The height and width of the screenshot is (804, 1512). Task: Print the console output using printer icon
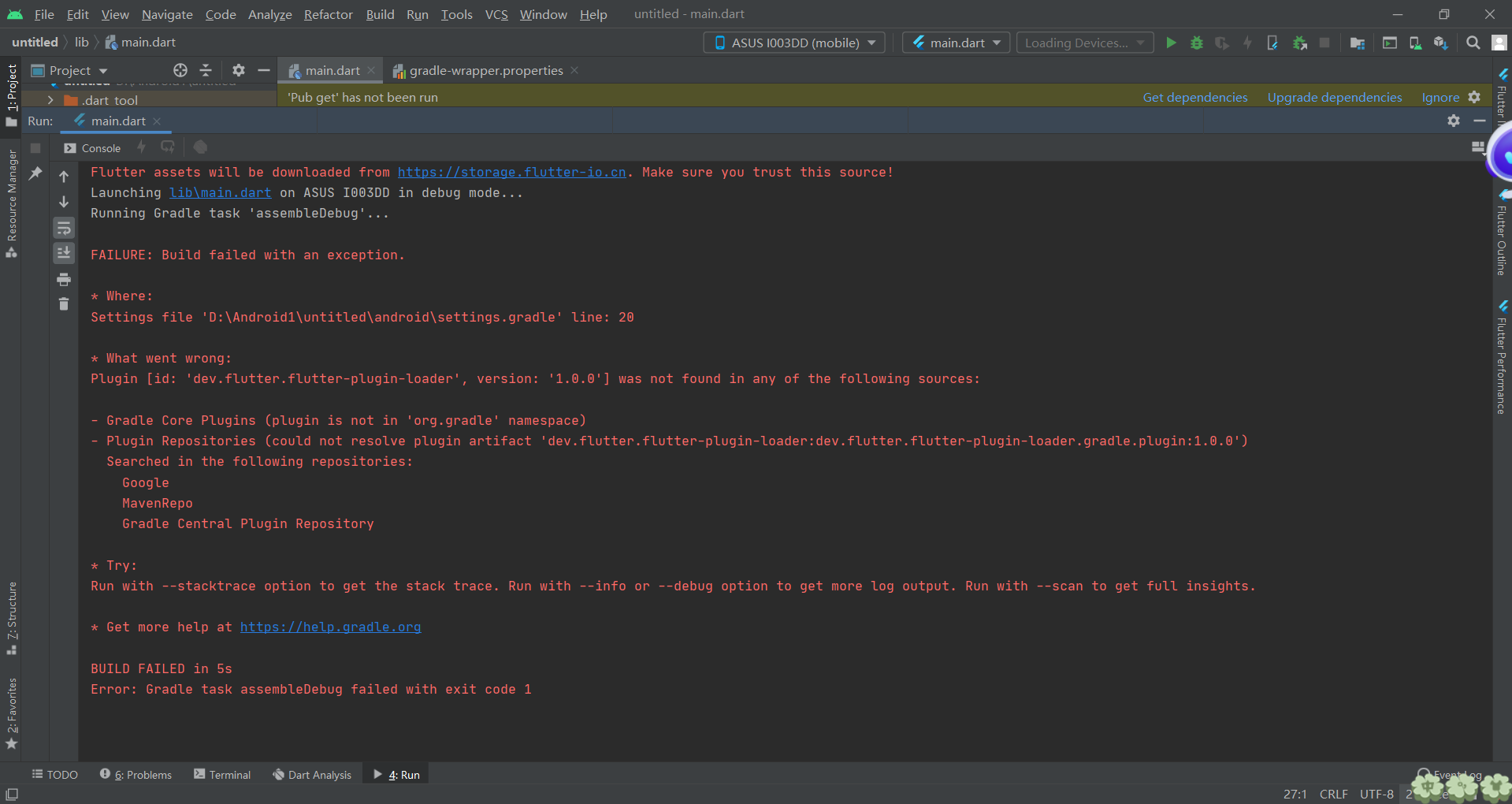64,279
